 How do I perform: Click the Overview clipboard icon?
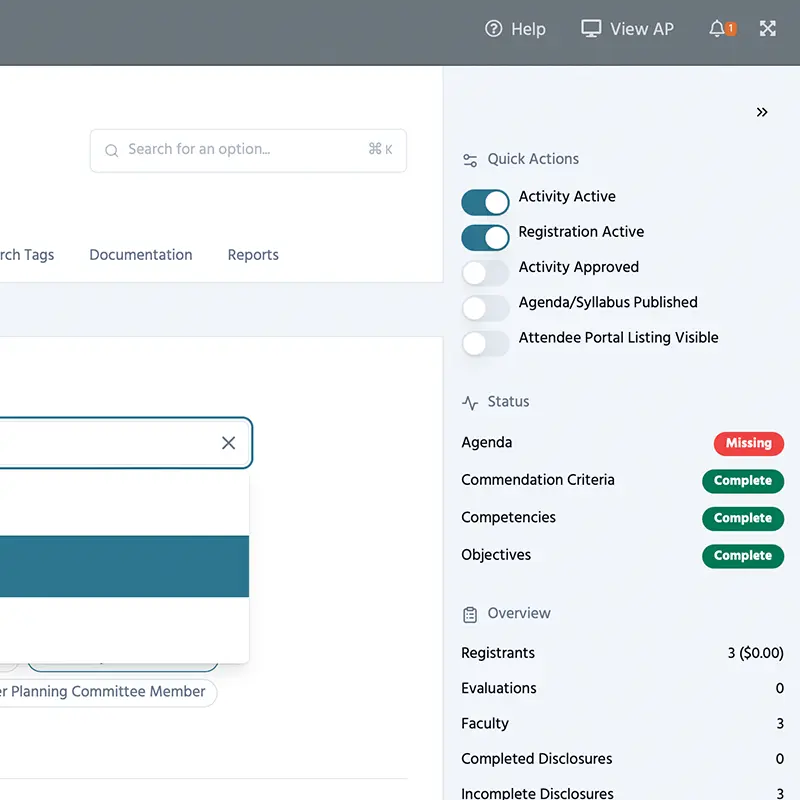click(x=468, y=613)
